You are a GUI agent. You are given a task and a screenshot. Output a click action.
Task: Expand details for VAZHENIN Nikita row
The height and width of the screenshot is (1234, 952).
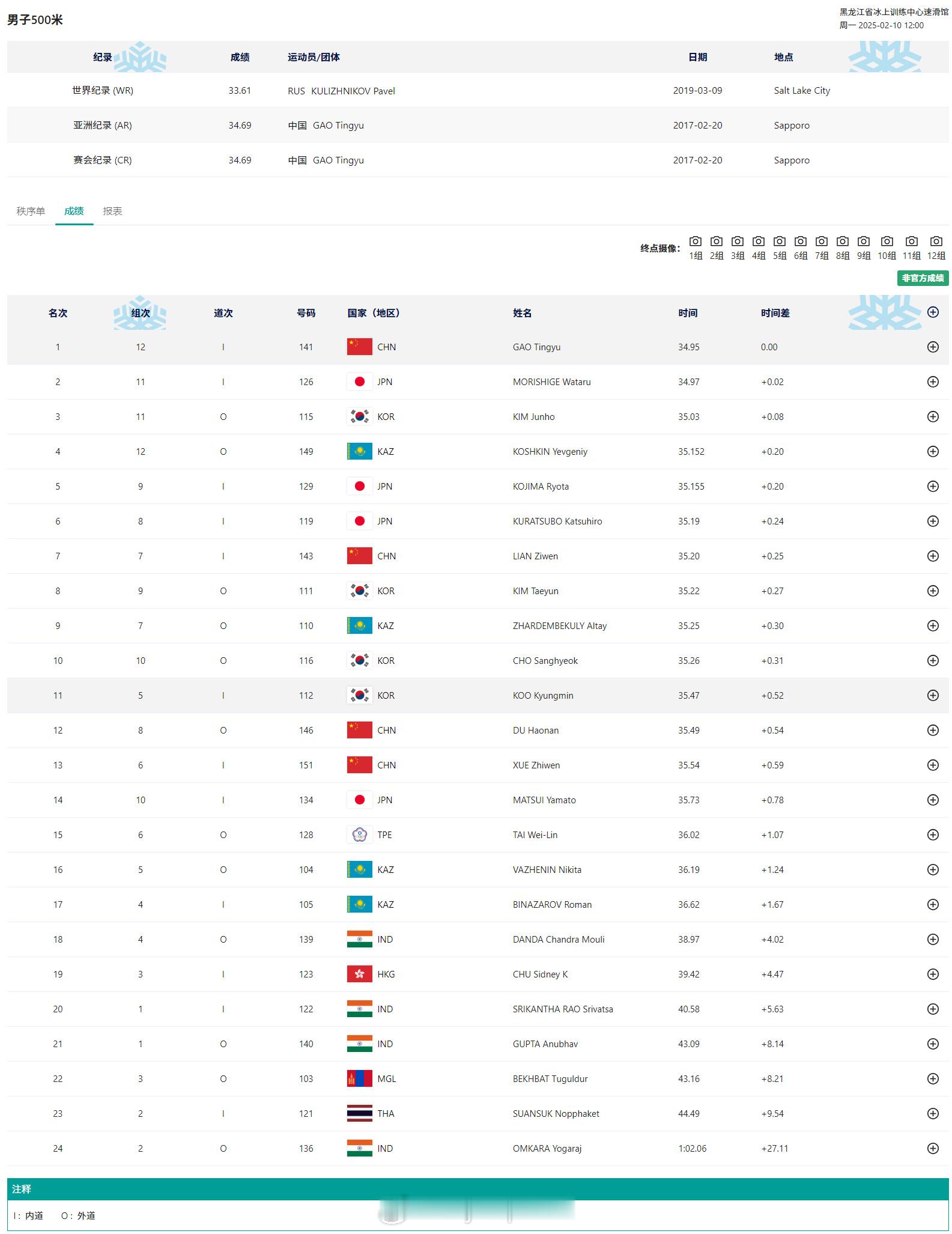(933, 869)
